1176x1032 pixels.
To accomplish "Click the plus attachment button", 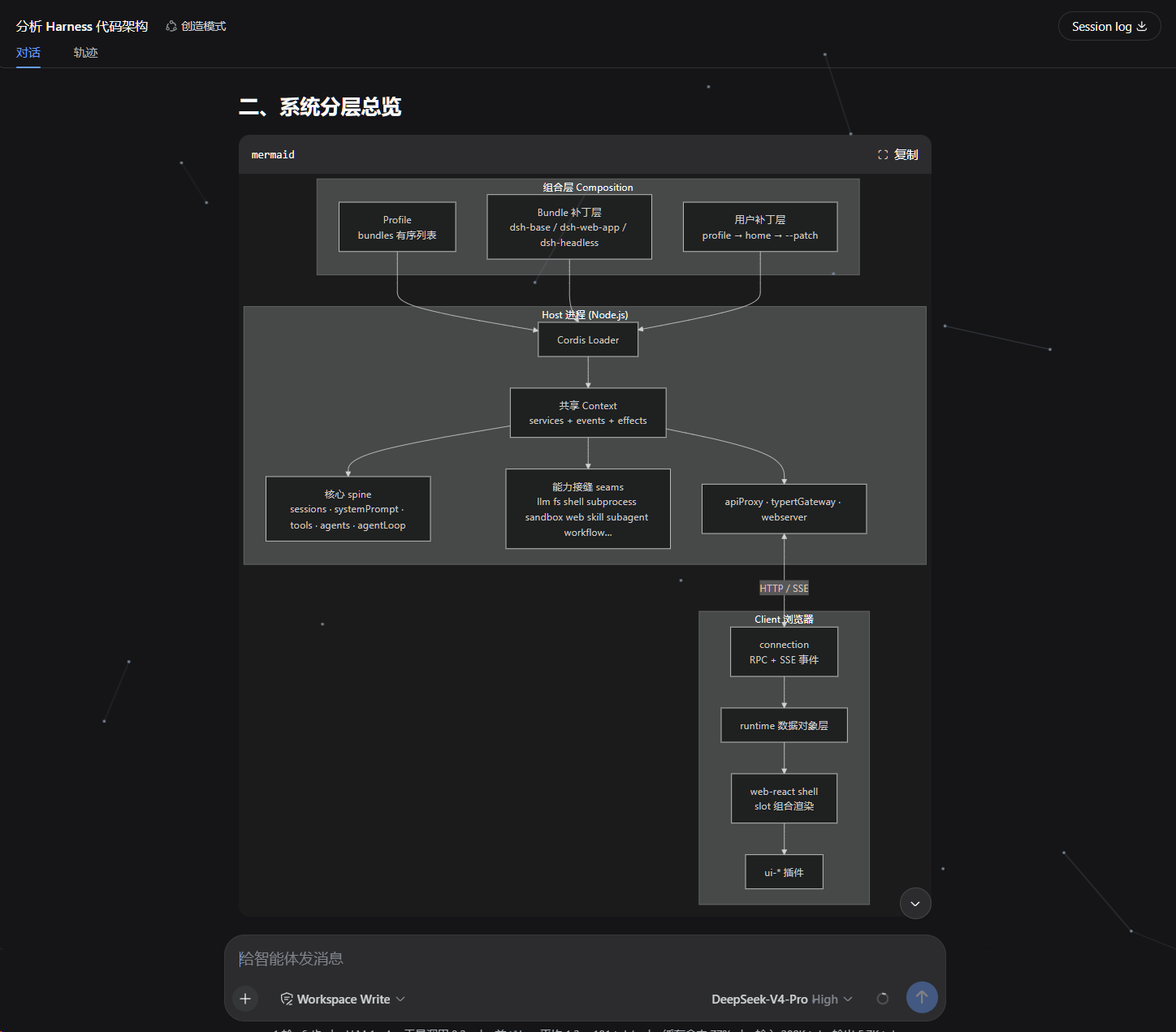I will tap(245, 999).
